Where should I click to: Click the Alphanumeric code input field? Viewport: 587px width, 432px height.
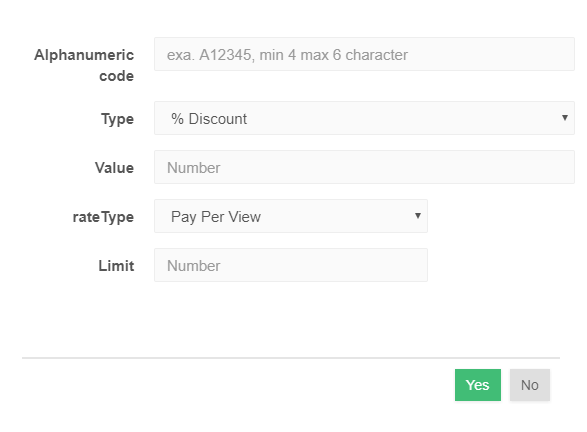click(x=364, y=54)
